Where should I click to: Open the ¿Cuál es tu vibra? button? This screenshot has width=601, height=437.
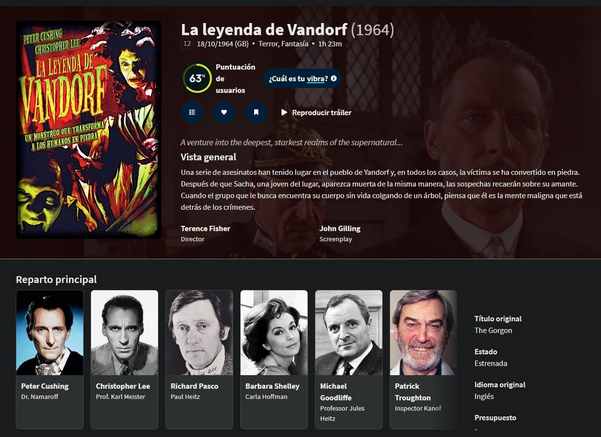point(302,79)
